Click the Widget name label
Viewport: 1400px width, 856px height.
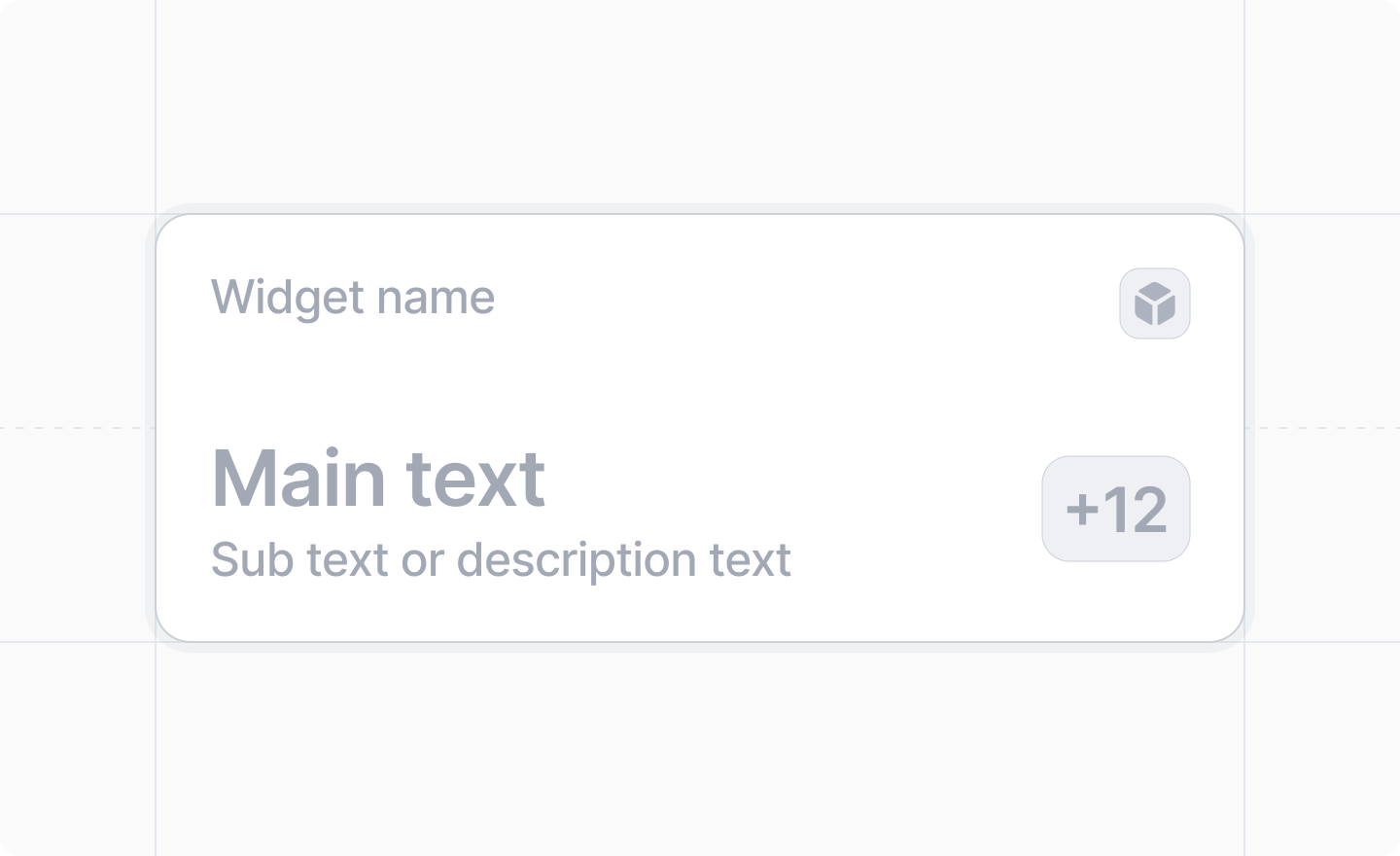tap(353, 298)
